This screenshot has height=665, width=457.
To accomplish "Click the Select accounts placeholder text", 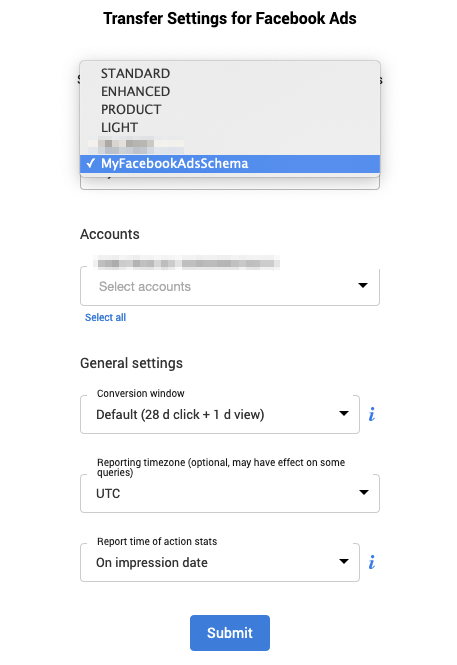I will (x=145, y=286).
